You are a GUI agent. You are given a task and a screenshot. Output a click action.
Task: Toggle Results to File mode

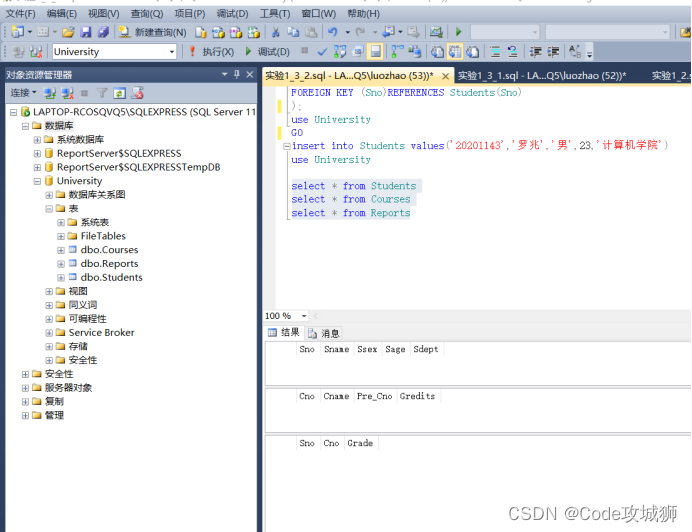point(472,52)
